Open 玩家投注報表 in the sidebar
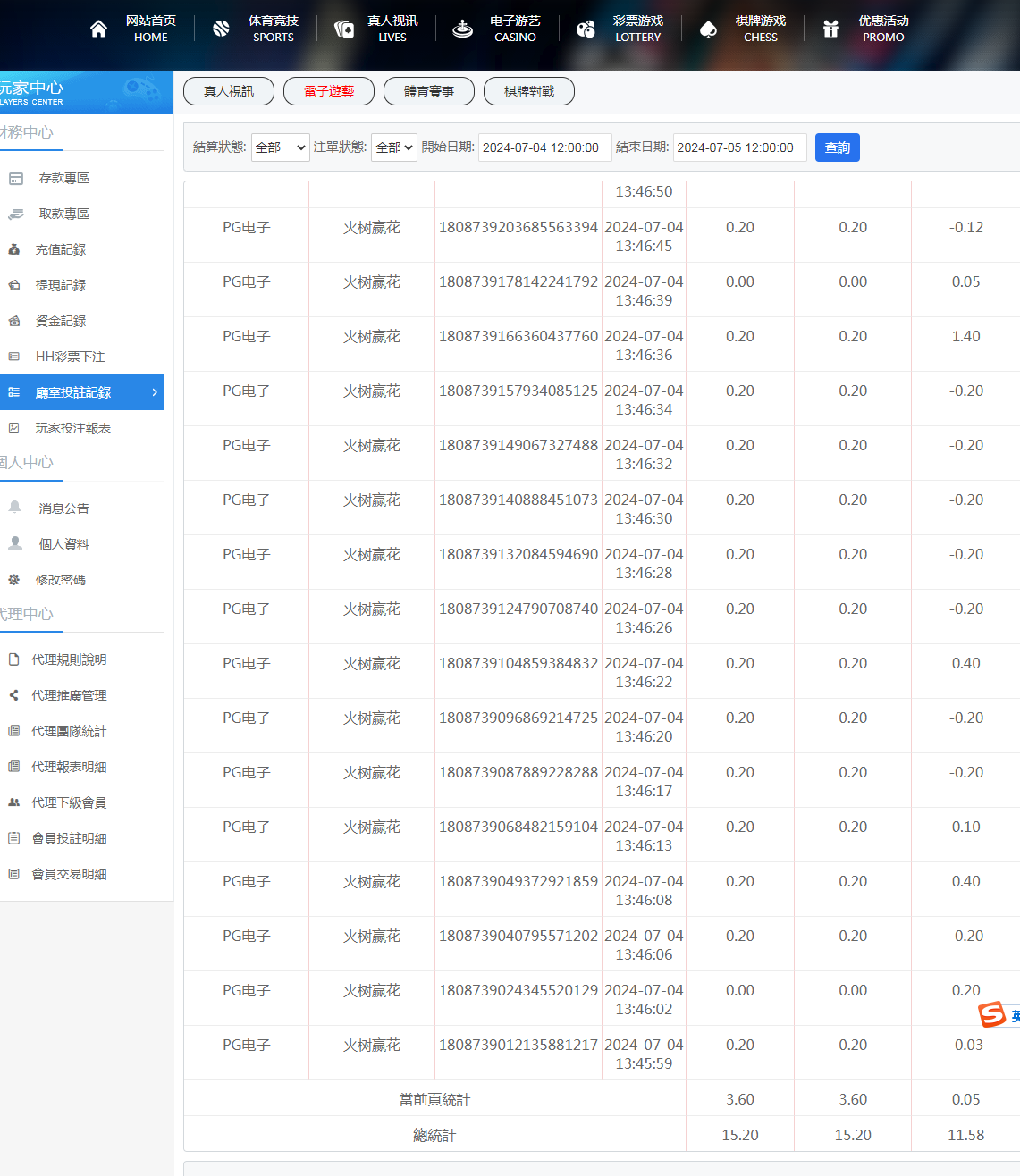Screen dimensions: 1020x1176 pos(72,428)
